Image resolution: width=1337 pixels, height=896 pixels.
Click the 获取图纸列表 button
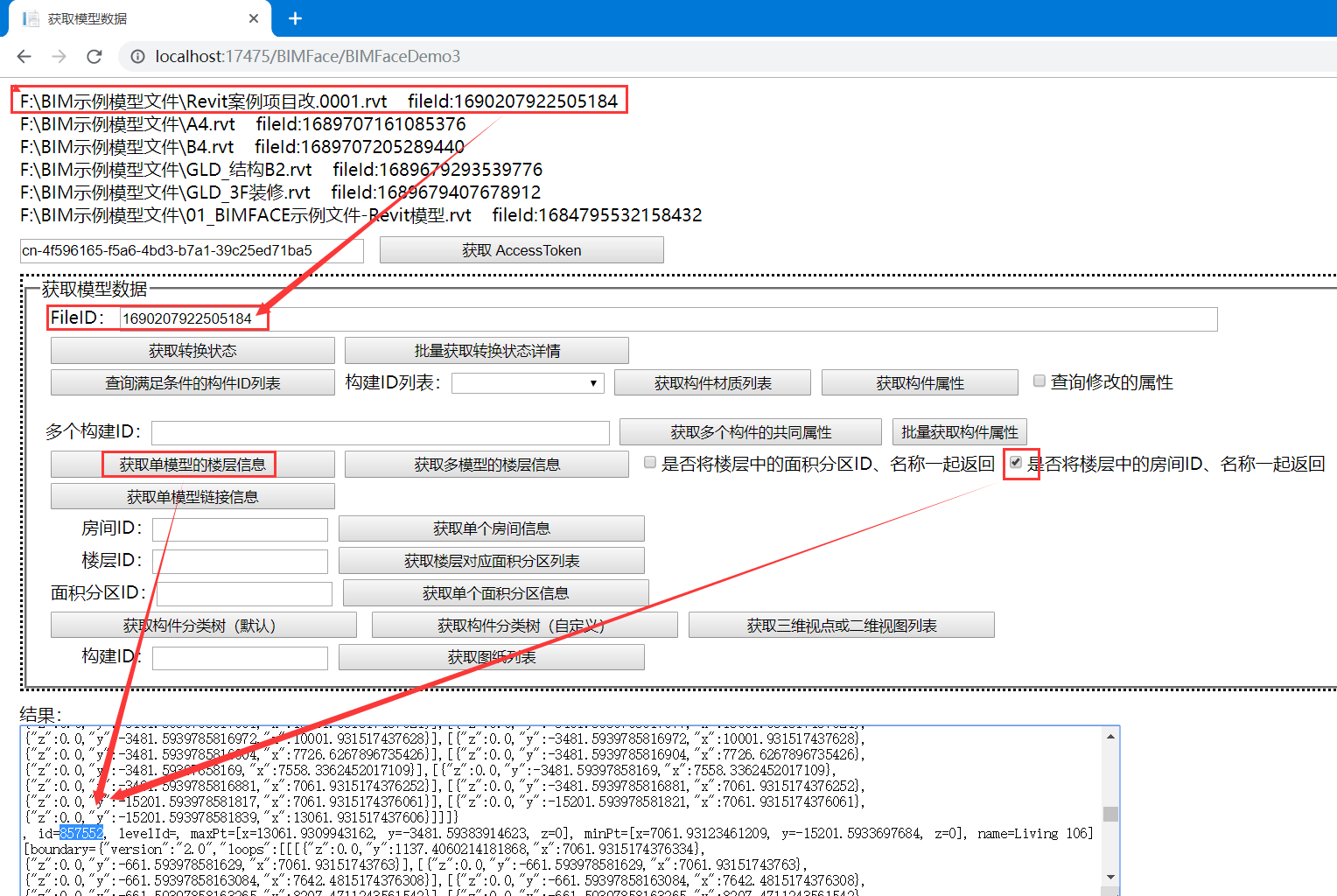[492, 656]
